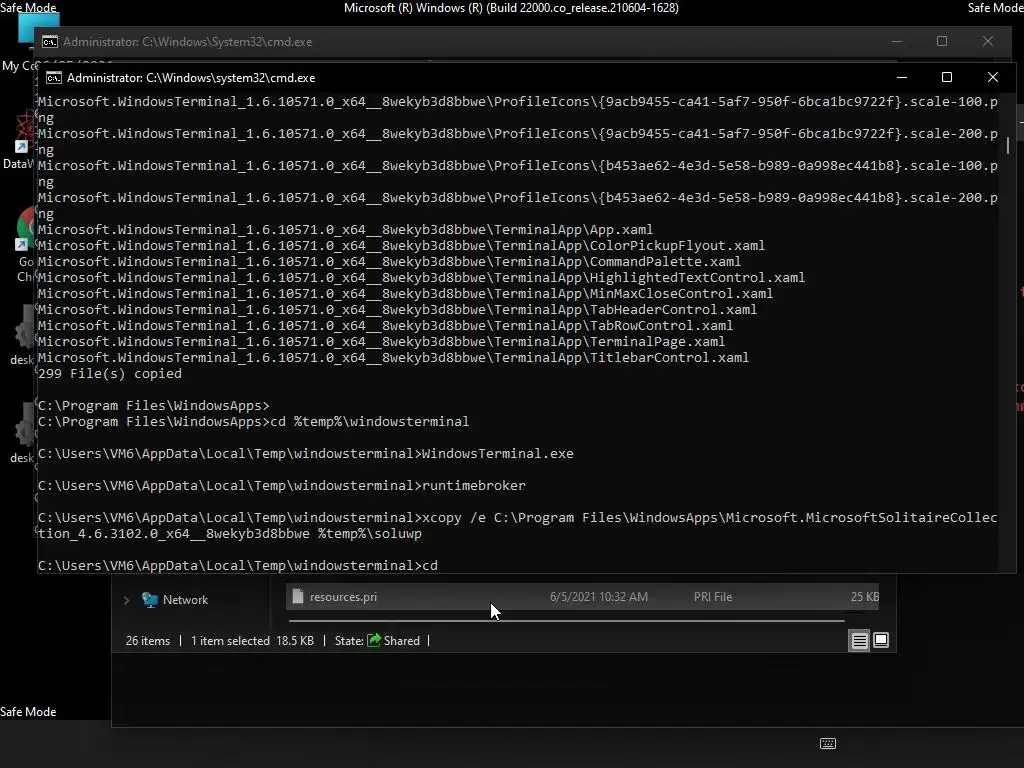Viewport: 1024px width, 768px height.
Task: Expand the Network tree node in Explorer
Action: click(127, 600)
